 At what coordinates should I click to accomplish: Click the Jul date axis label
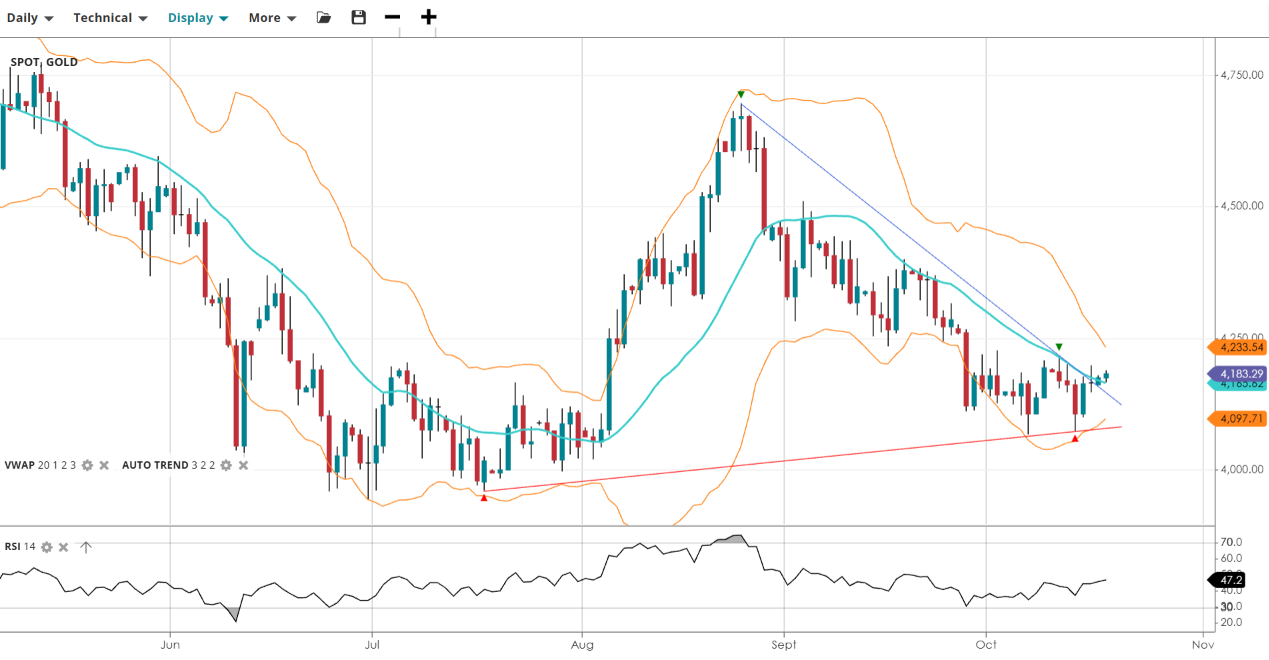372,645
